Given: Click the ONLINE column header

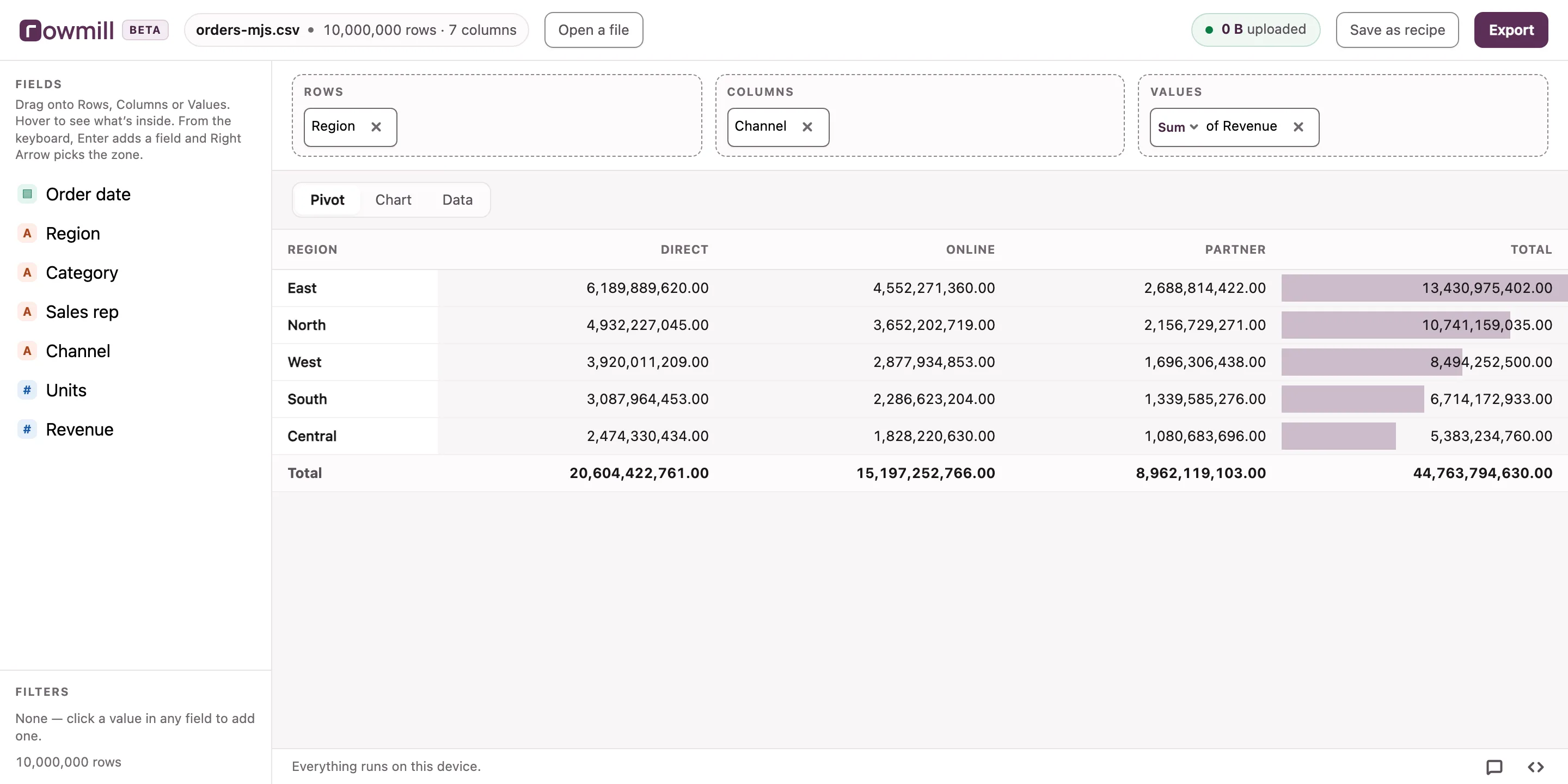Looking at the screenshot, I should [970, 249].
